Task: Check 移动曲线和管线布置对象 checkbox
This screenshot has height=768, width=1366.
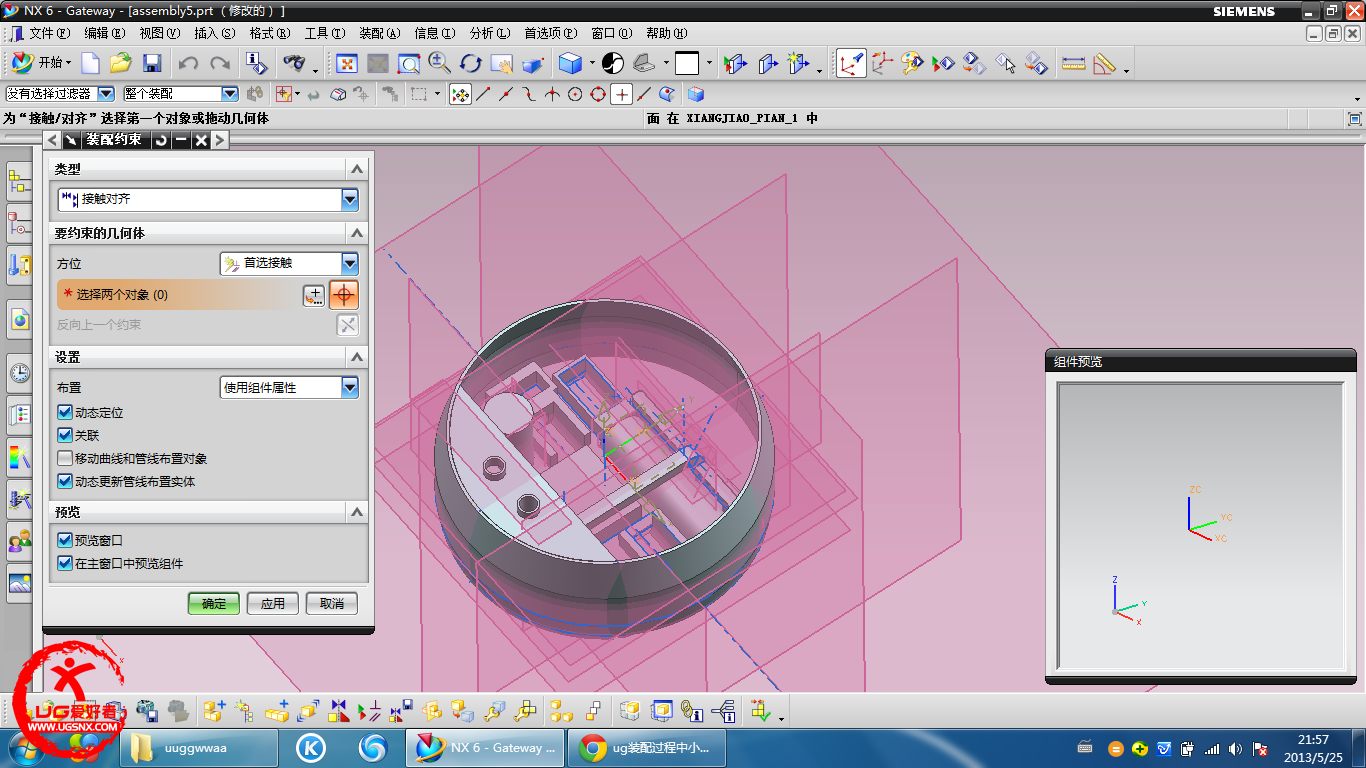Action: pos(65,459)
